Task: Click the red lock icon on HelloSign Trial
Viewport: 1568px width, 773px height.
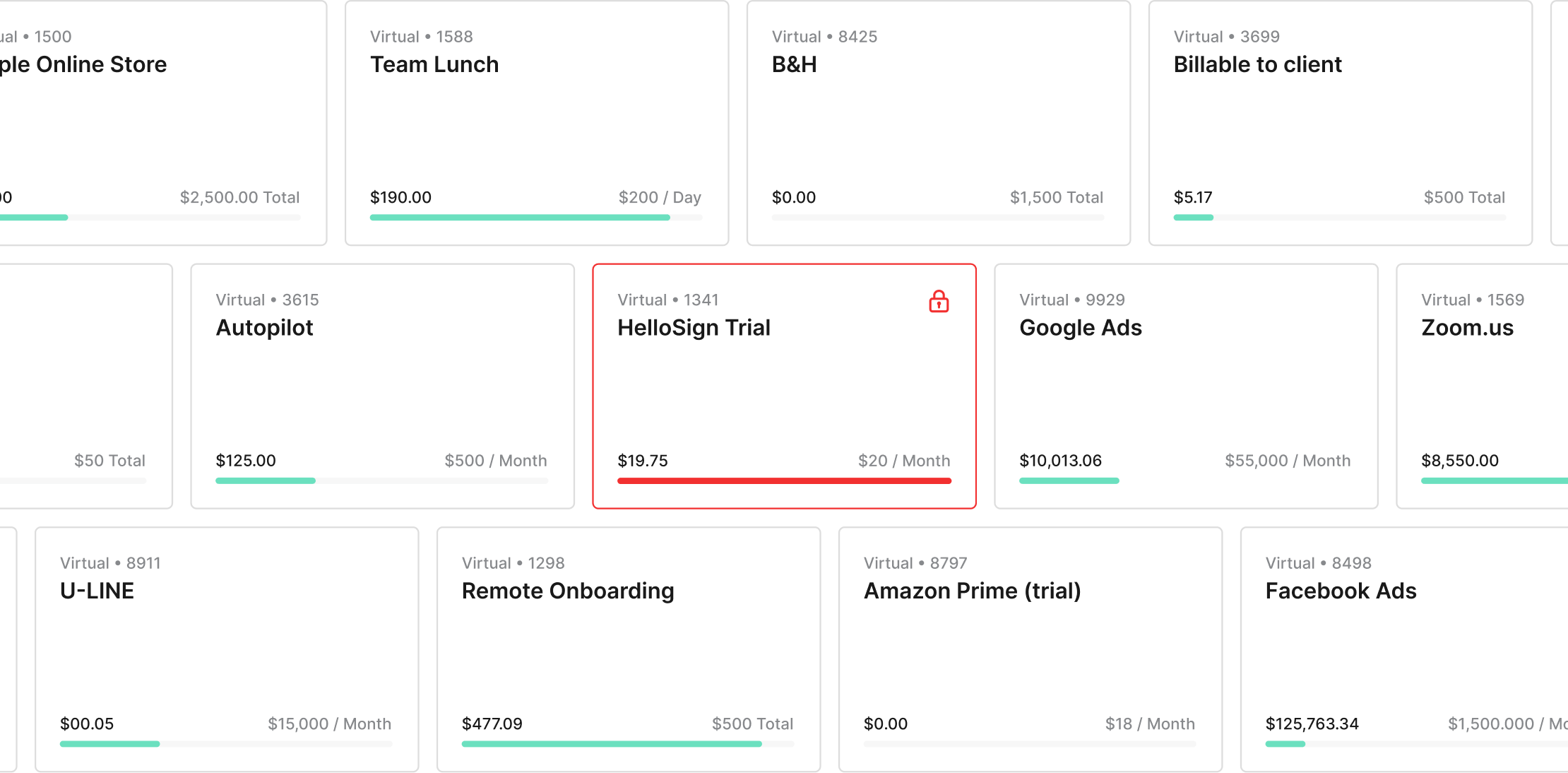Action: pyautogui.click(x=939, y=302)
